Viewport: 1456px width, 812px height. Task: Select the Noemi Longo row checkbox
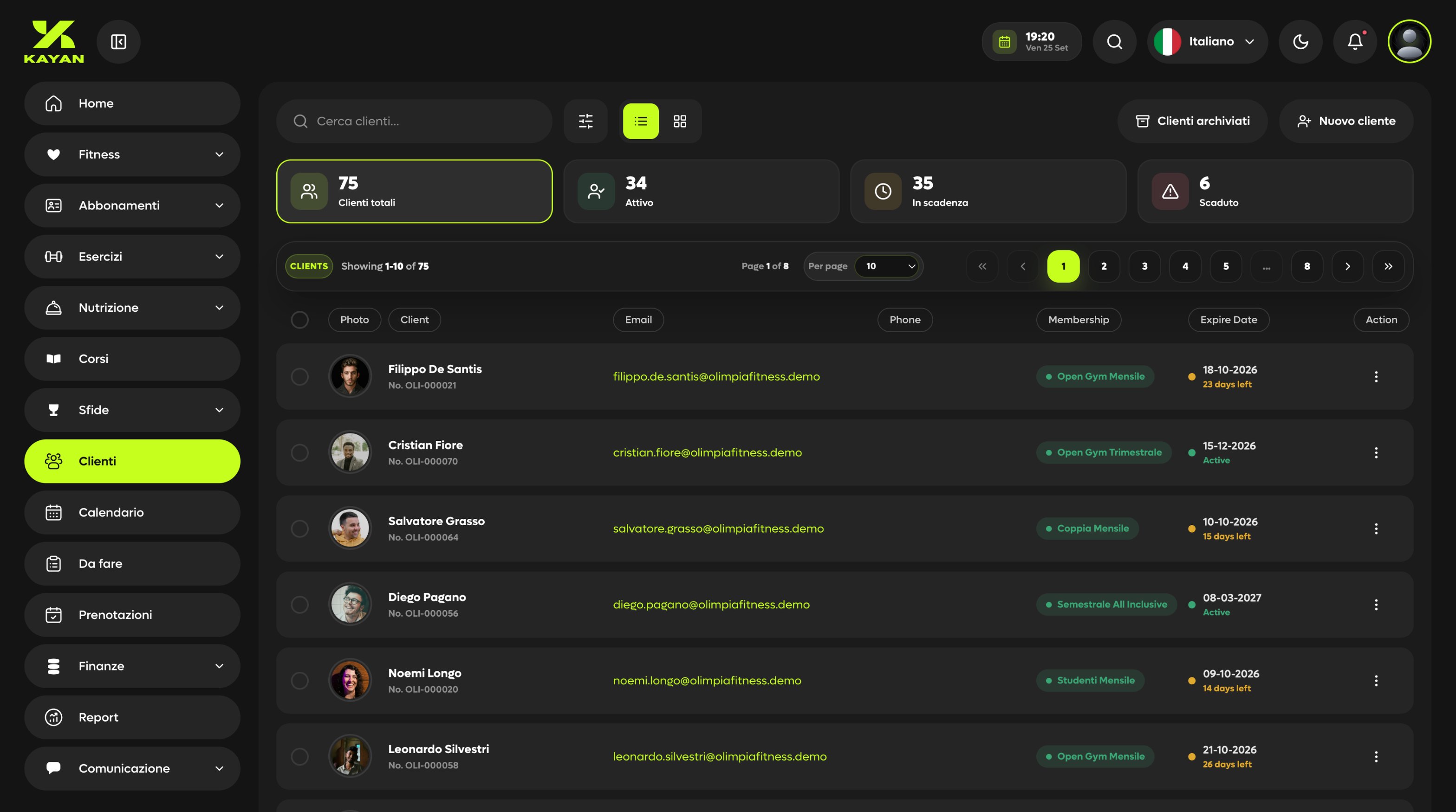pos(299,680)
